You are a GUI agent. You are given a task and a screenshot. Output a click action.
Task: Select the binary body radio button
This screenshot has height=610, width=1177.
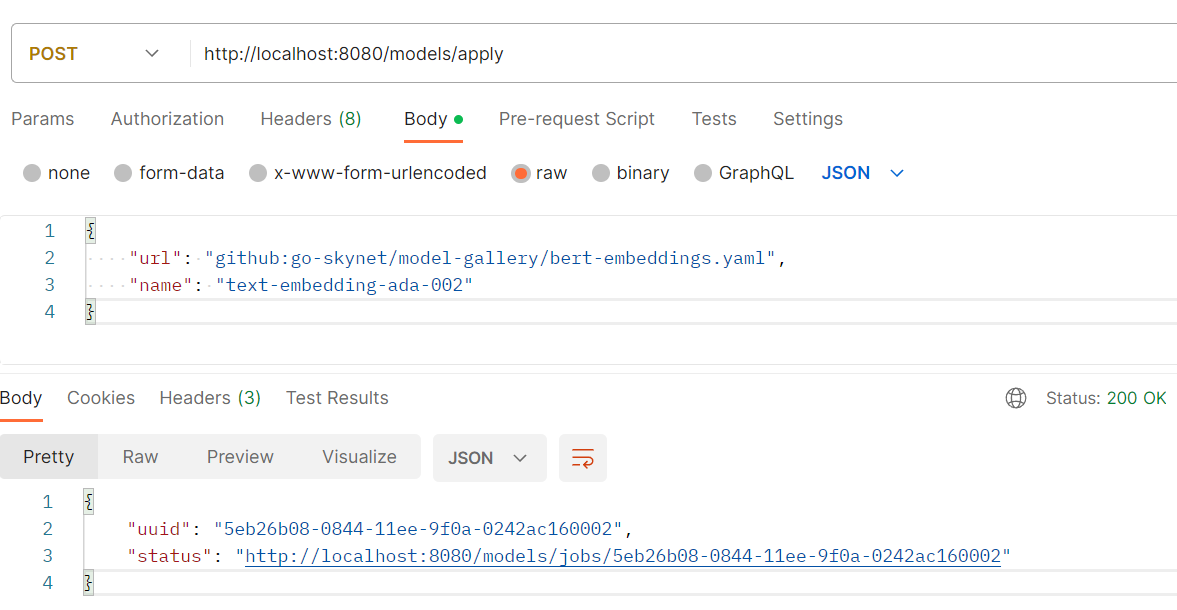[x=601, y=173]
